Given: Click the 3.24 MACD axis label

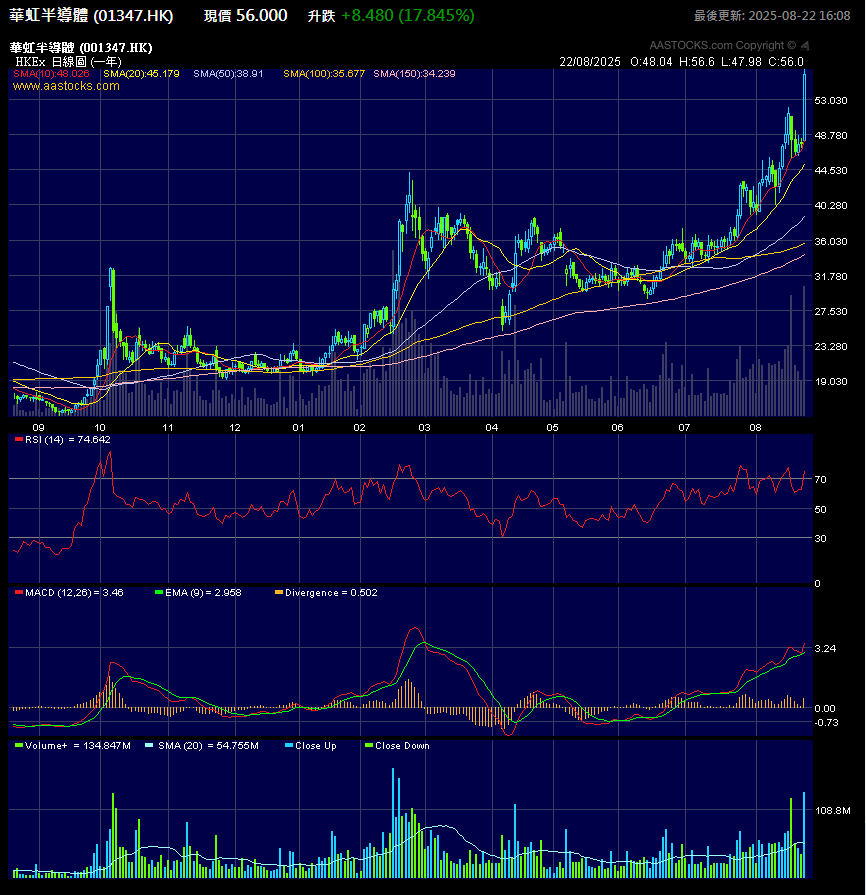Looking at the screenshot, I should click(825, 648).
